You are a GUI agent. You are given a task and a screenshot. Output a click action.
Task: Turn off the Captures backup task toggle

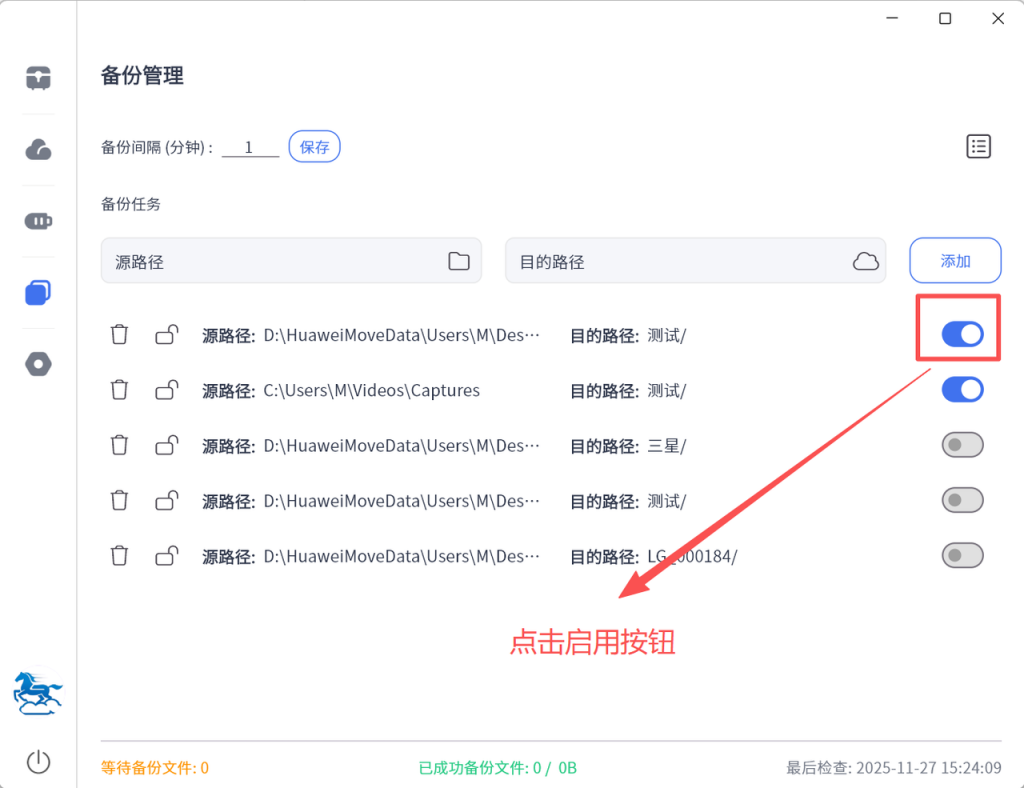(962, 390)
